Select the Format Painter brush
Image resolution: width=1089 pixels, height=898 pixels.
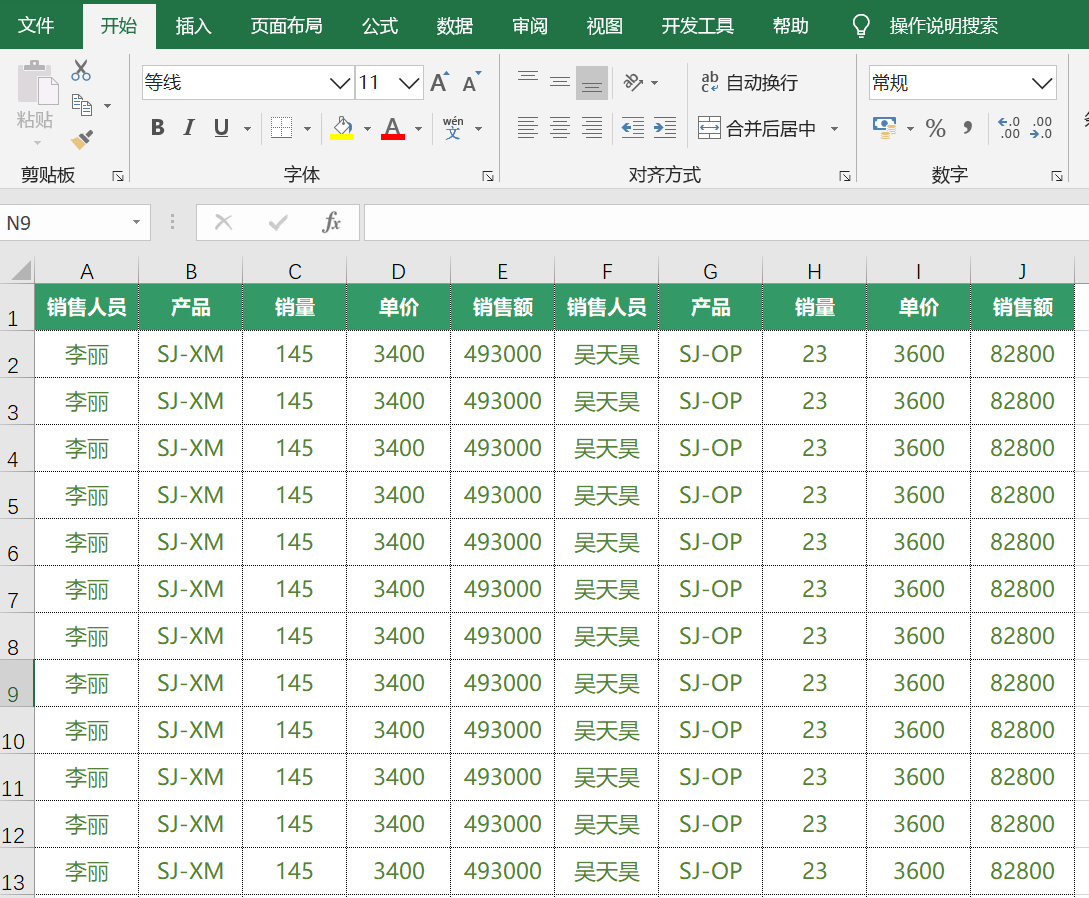coord(82,139)
